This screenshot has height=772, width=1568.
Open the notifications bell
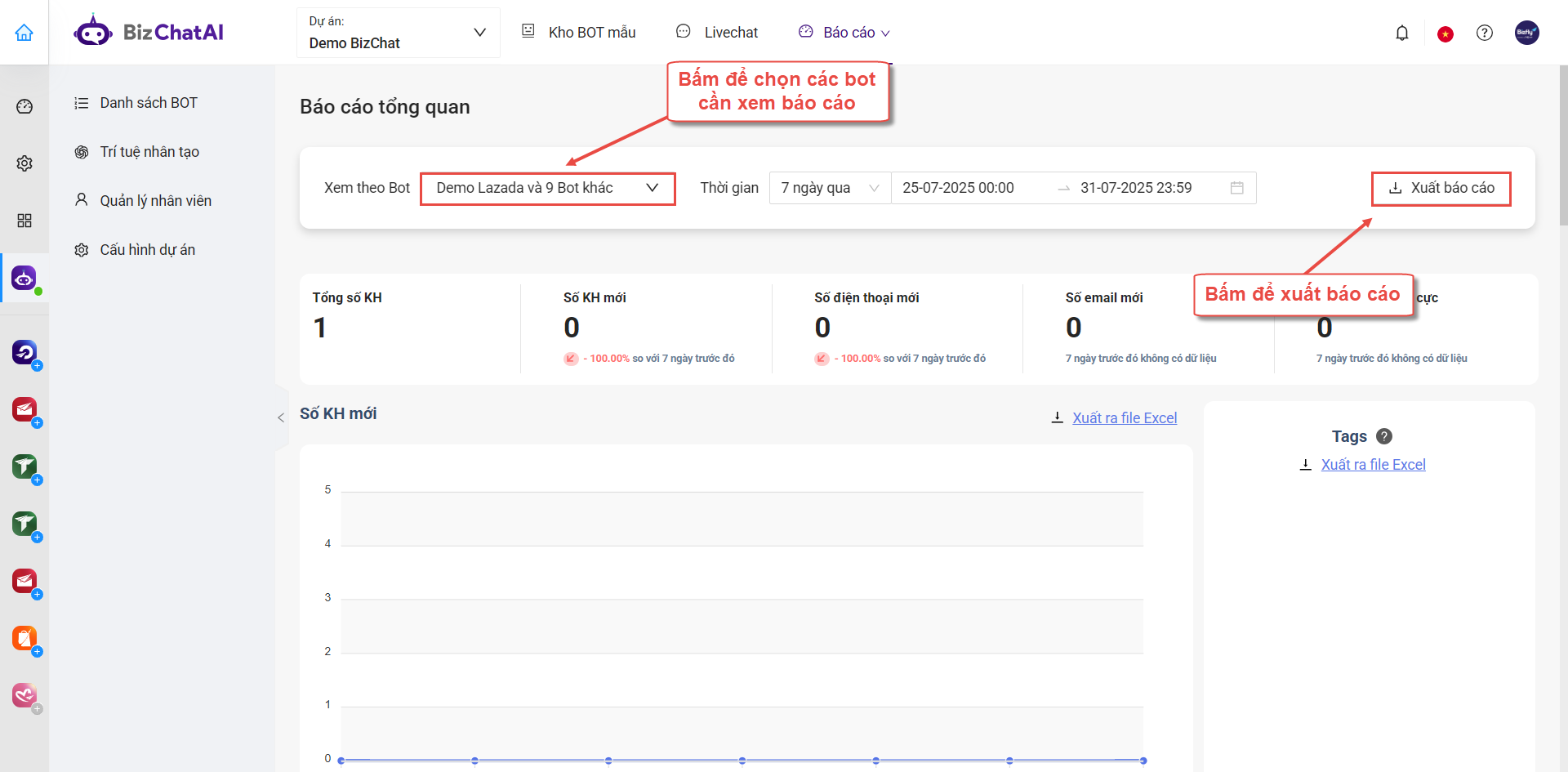click(x=1401, y=33)
